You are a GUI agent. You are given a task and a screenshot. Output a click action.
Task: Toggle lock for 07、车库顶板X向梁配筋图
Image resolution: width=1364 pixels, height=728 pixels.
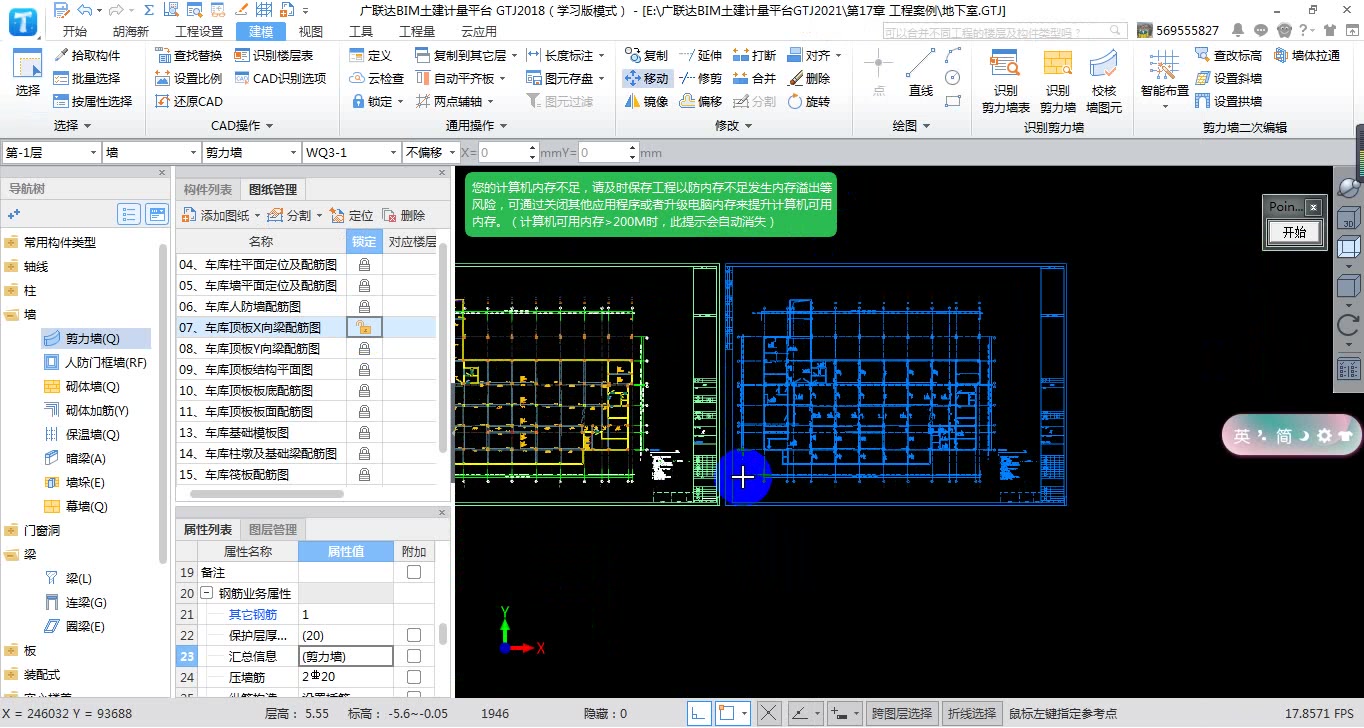coord(364,327)
